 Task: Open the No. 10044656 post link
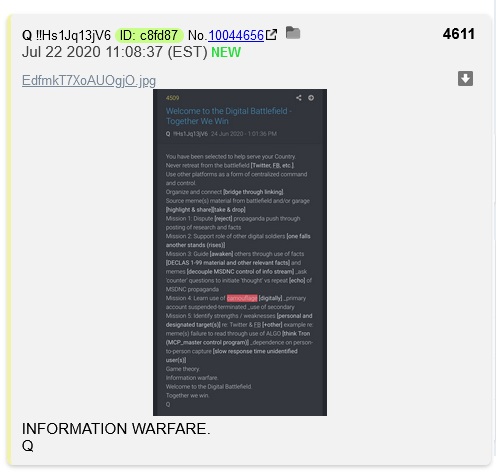[x=236, y=35]
